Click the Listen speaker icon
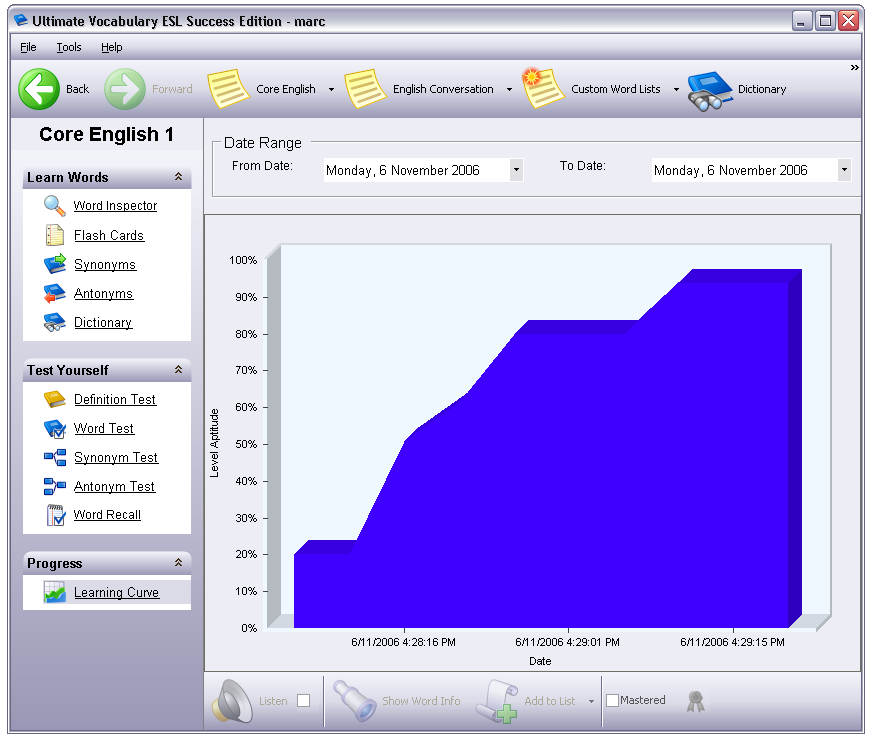875x744 pixels. pyautogui.click(x=232, y=701)
